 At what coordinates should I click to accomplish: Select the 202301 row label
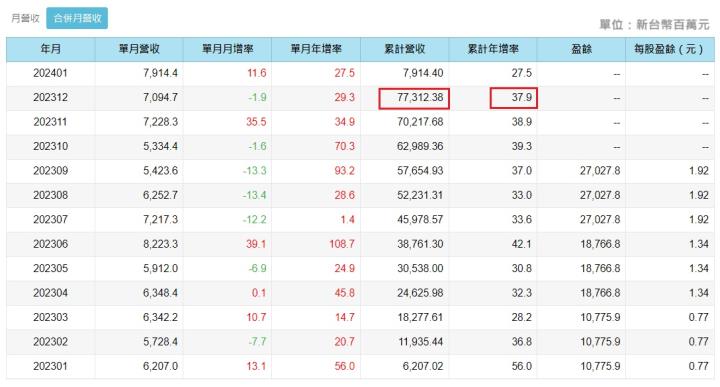coord(51,366)
